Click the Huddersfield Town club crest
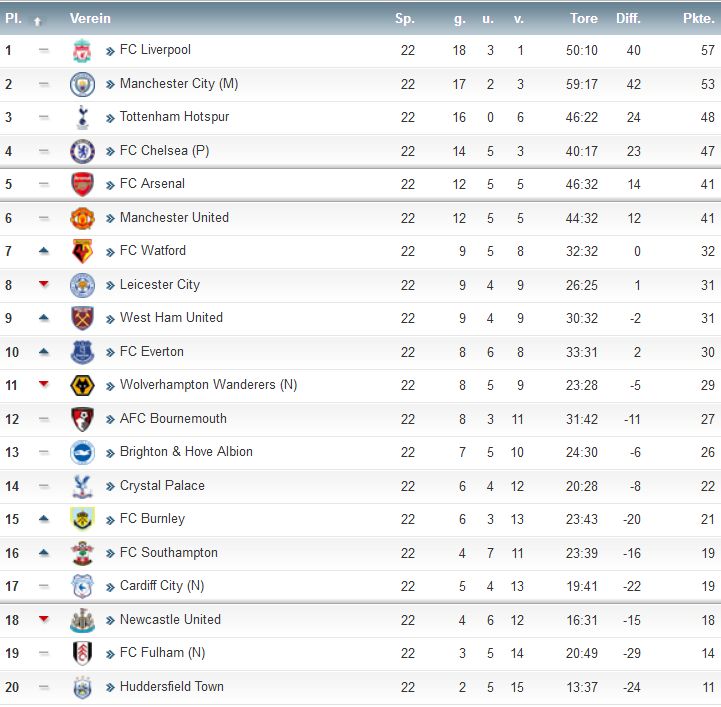 pyautogui.click(x=82, y=687)
